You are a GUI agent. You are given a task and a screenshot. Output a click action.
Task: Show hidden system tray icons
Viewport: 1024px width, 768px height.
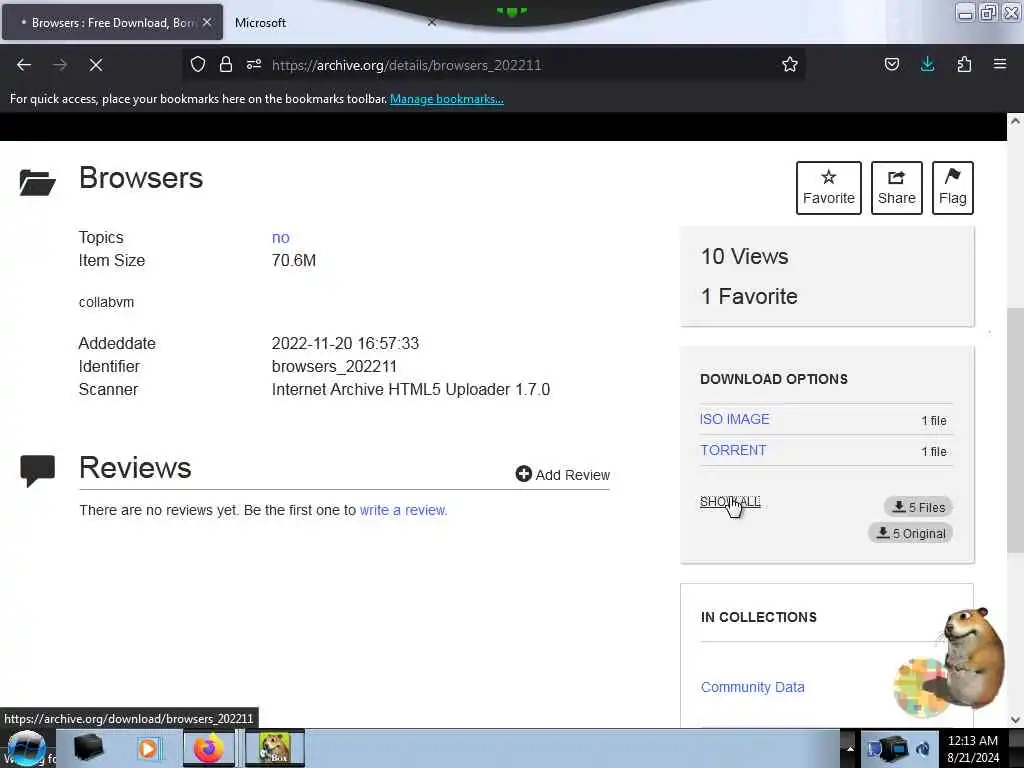tap(850, 749)
